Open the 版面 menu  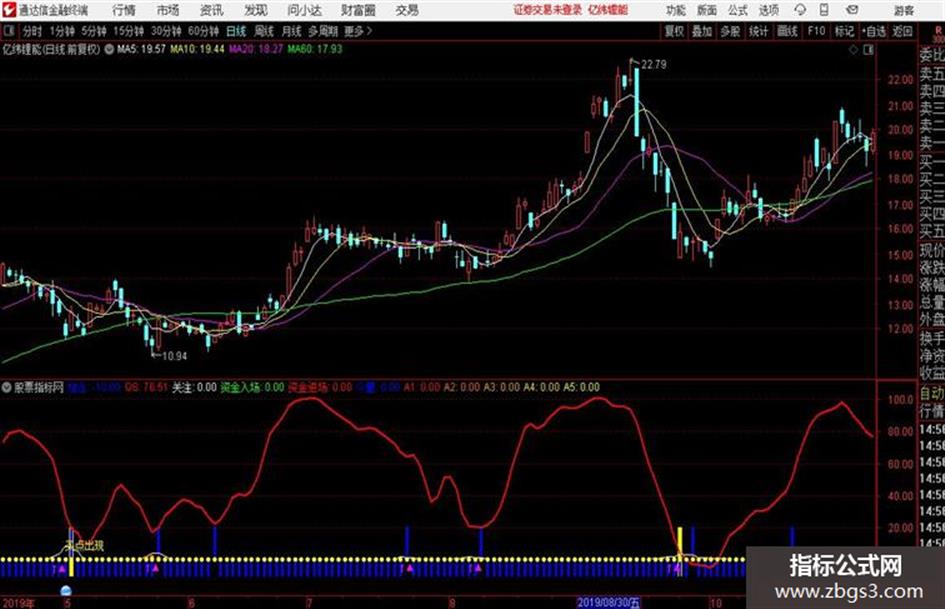[x=706, y=10]
